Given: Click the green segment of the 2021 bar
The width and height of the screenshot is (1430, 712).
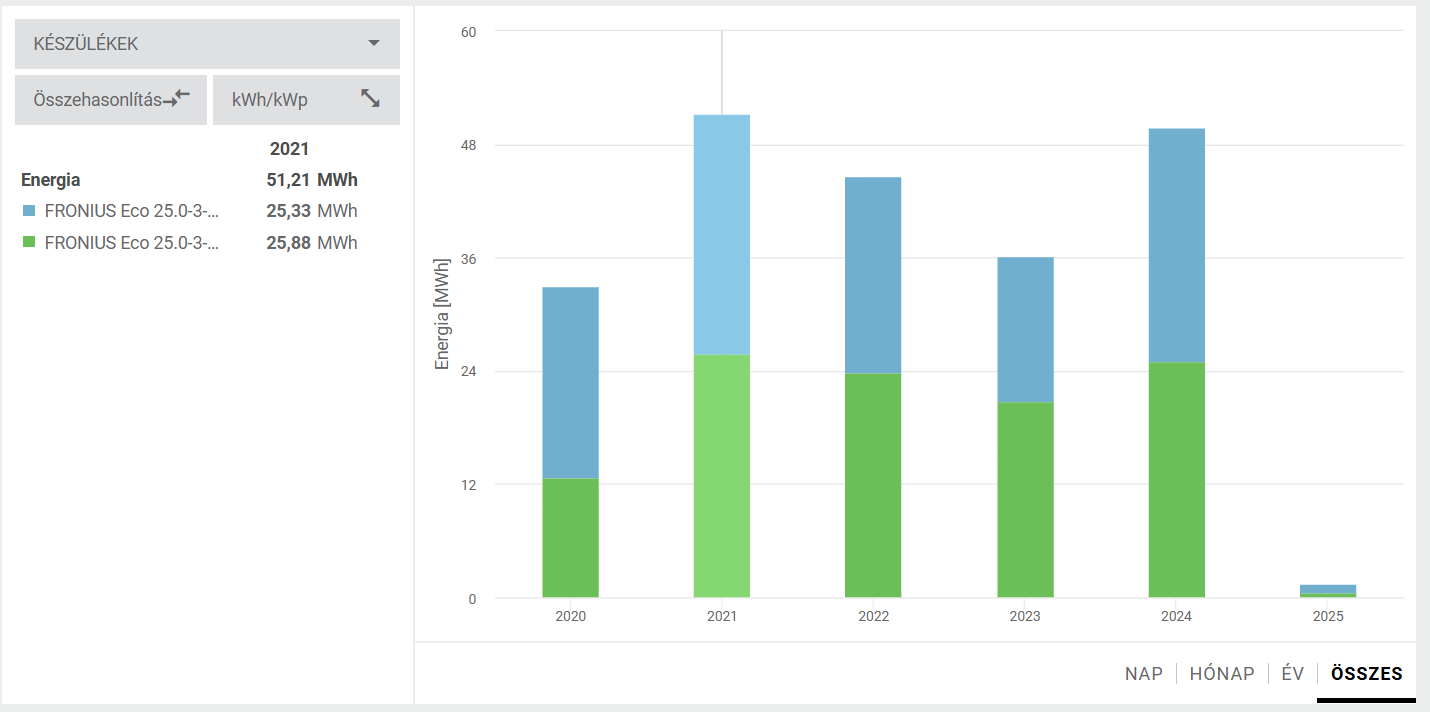Looking at the screenshot, I should (721, 476).
